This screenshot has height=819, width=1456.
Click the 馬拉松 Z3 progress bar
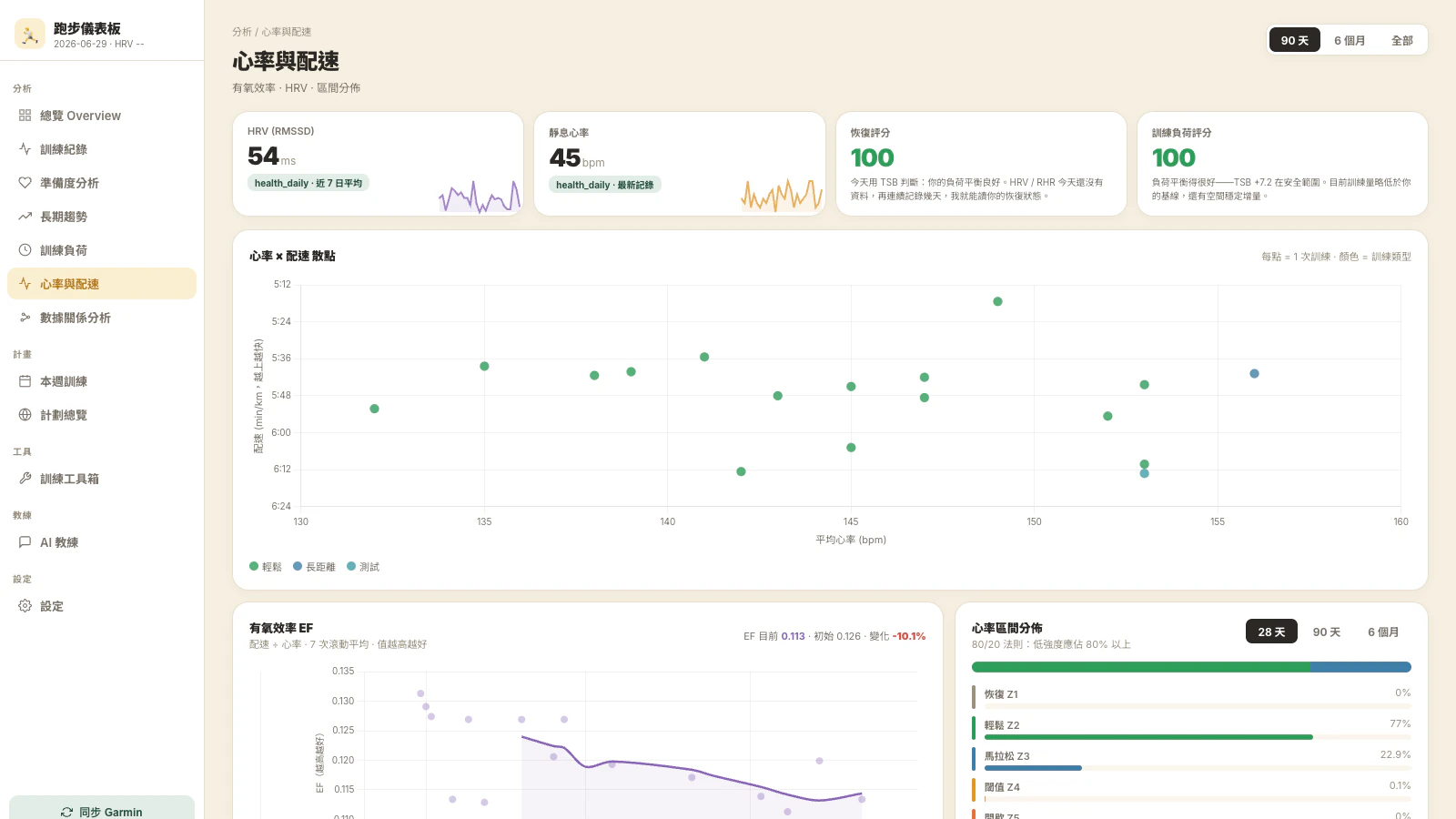[x=1198, y=768]
